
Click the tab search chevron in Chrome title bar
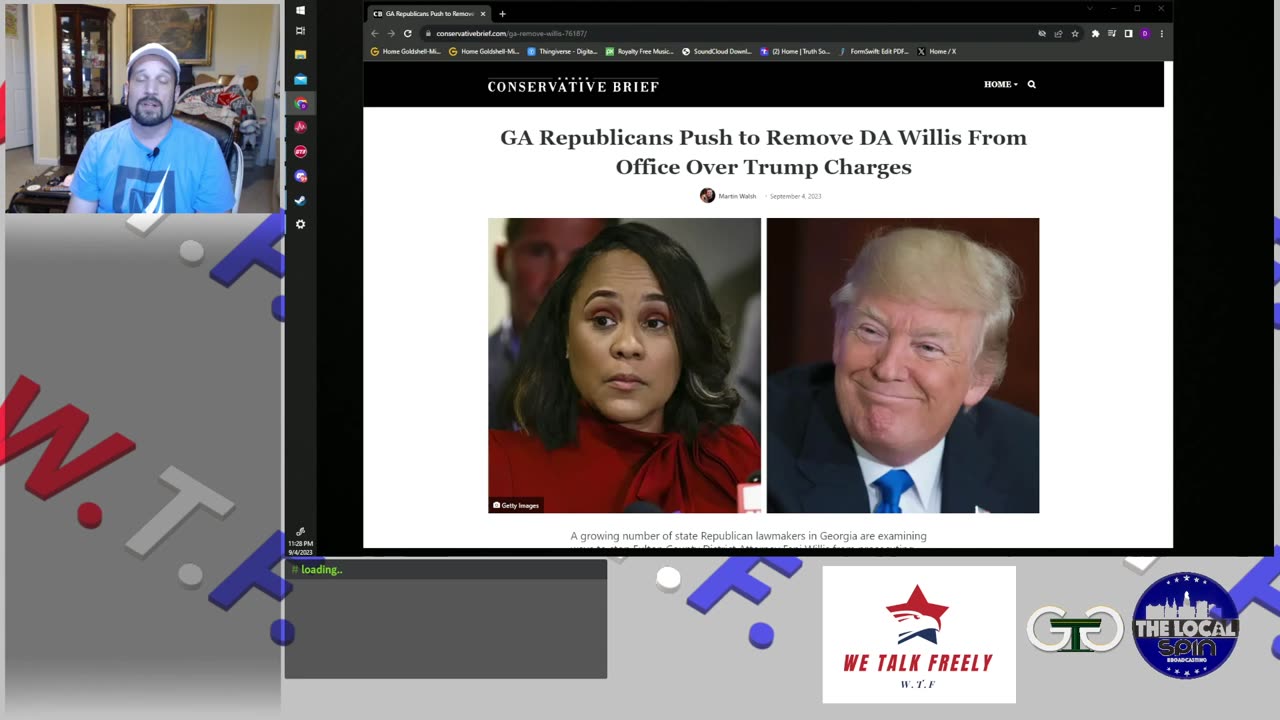click(x=1090, y=8)
